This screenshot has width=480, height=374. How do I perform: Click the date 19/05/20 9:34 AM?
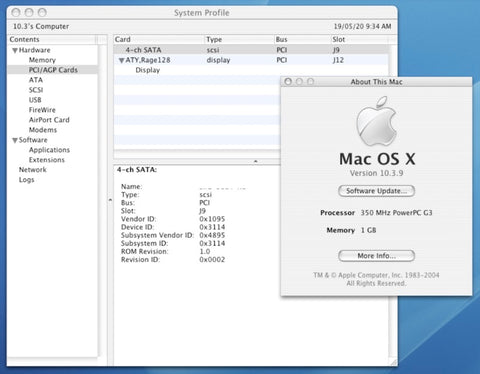pyautogui.click(x=363, y=26)
